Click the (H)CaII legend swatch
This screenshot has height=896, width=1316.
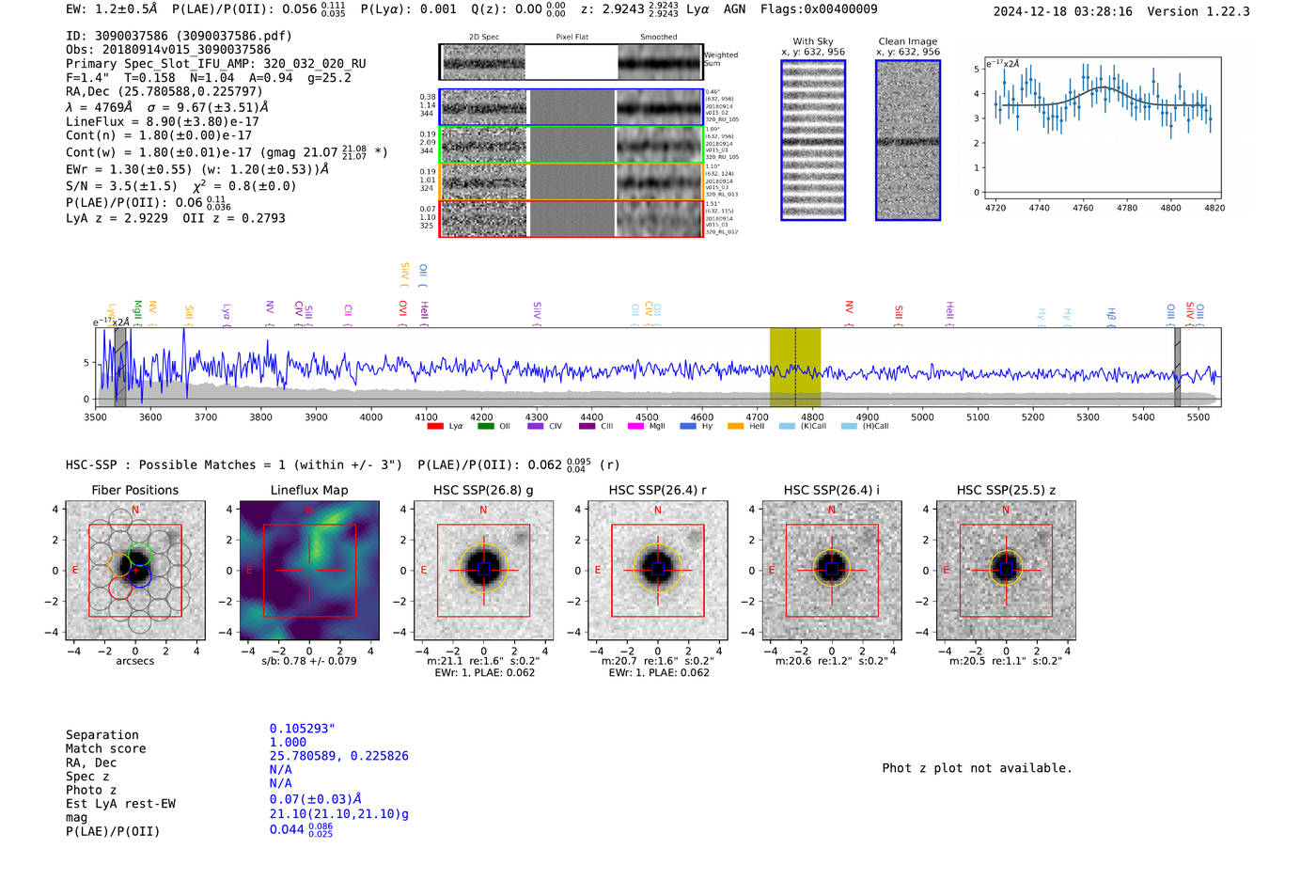tap(849, 426)
